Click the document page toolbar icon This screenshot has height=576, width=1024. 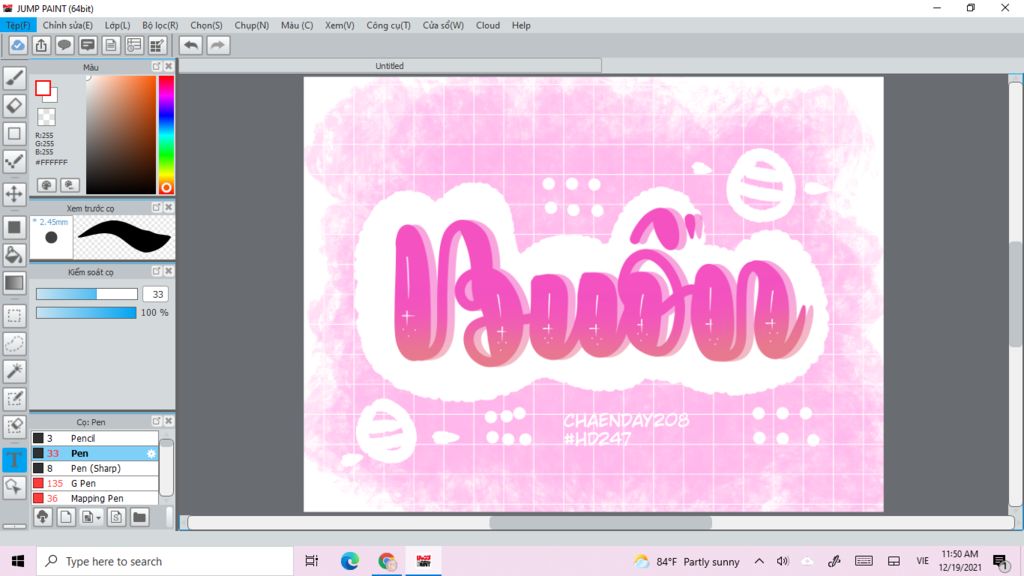tap(111, 45)
